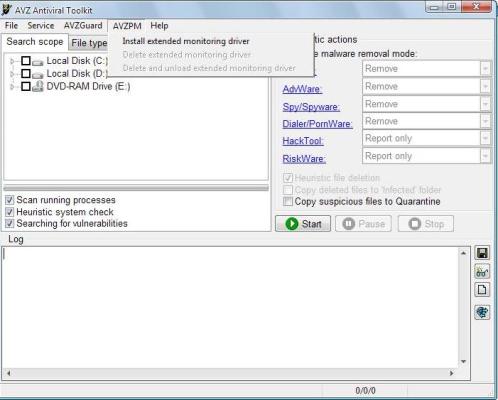Toggle Heuristic system check checkbox

point(9,212)
